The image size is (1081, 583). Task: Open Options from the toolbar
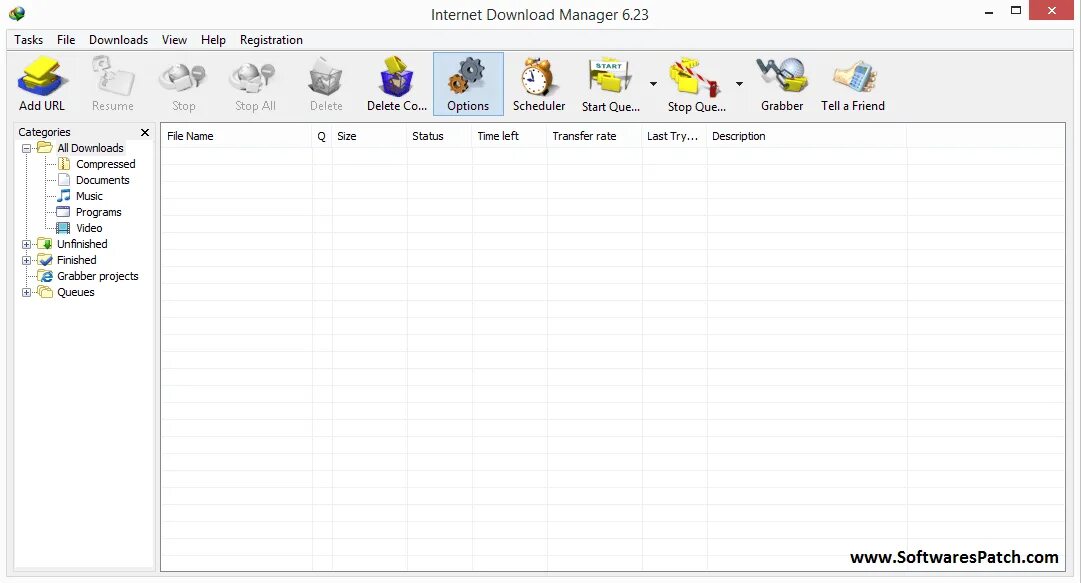(x=468, y=84)
